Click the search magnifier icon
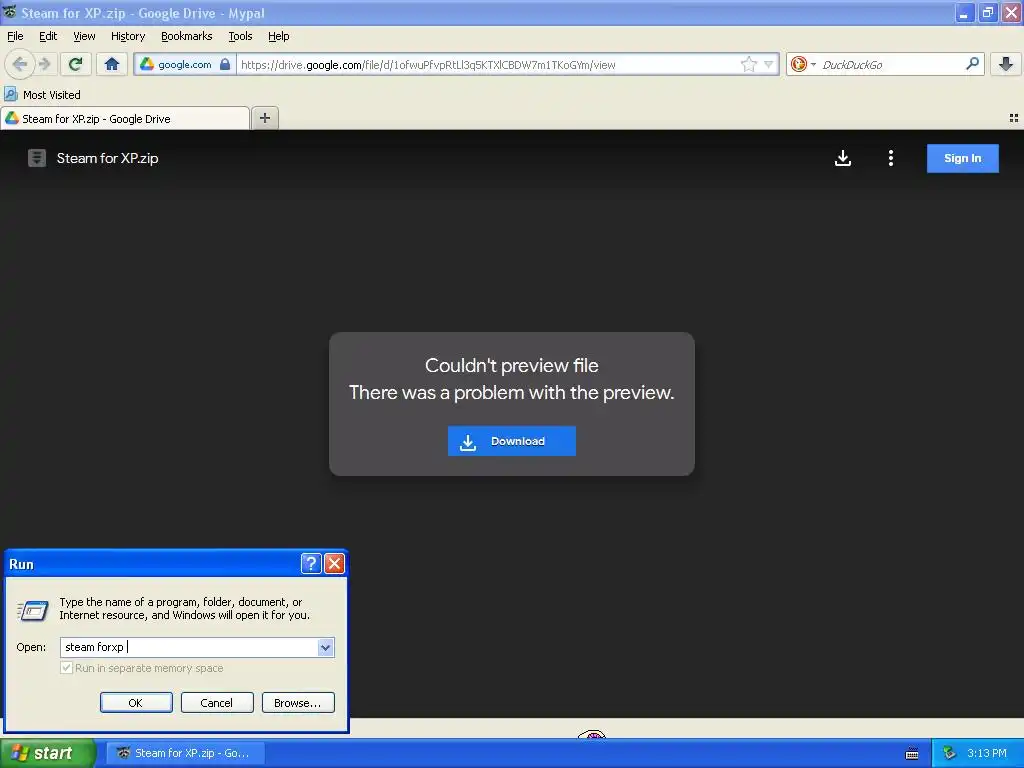The width and height of the screenshot is (1024, 768). pyautogui.click(x=972, y=63)
